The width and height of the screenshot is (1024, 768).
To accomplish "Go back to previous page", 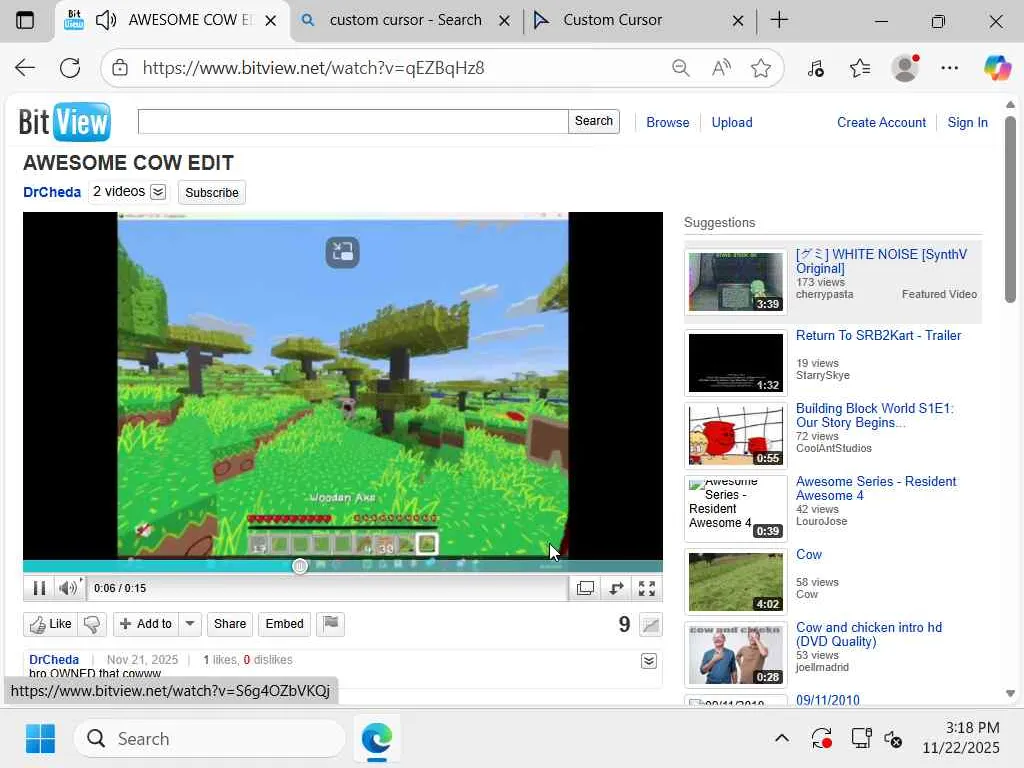I will tap(25, 68).
